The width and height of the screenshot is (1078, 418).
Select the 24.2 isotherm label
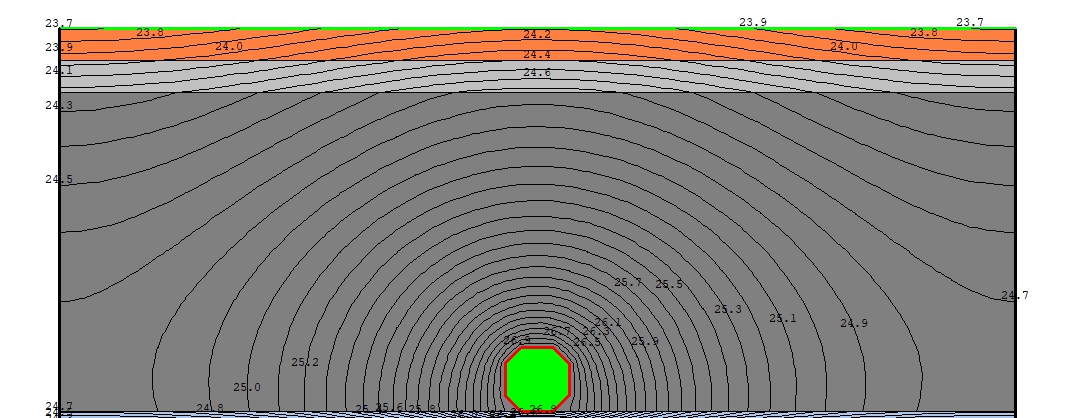[x=536, y=34]
